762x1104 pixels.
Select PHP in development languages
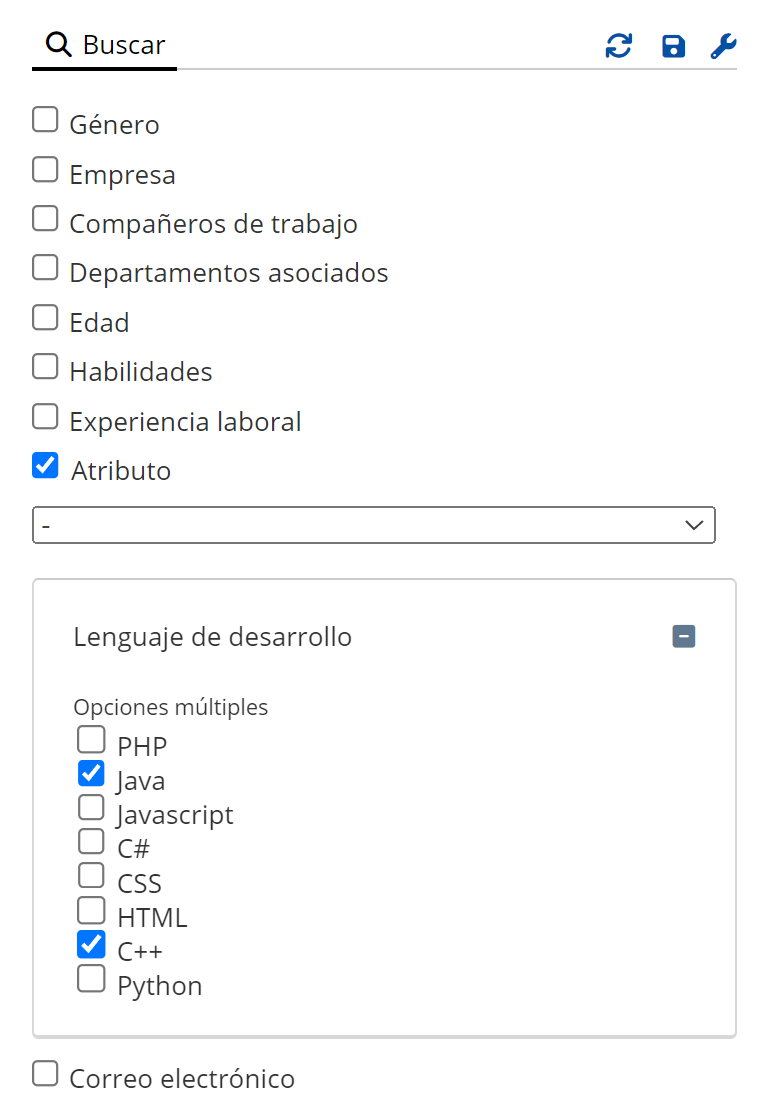click(x=91, y=740)
